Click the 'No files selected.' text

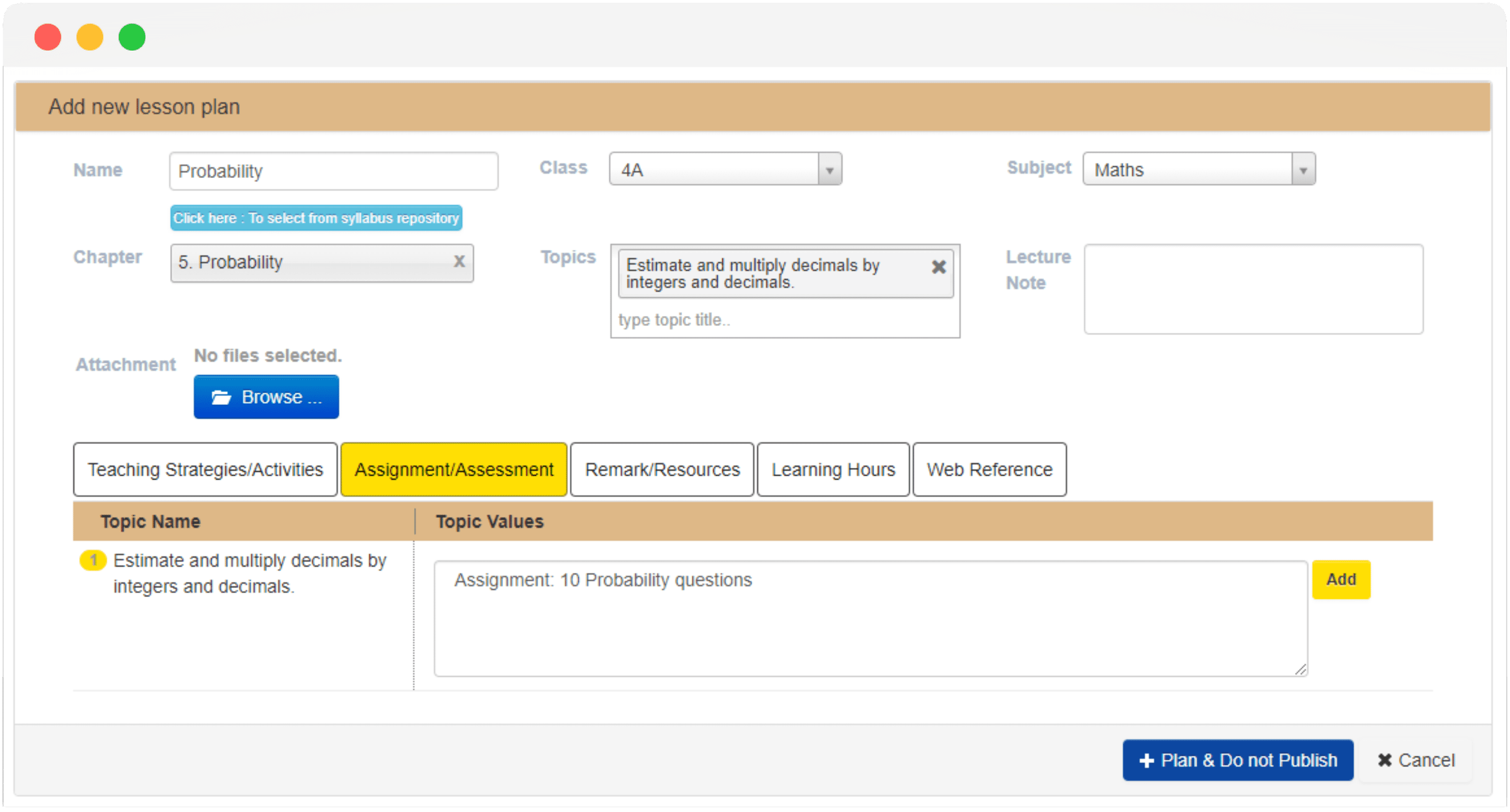click(x=268, y=355)
